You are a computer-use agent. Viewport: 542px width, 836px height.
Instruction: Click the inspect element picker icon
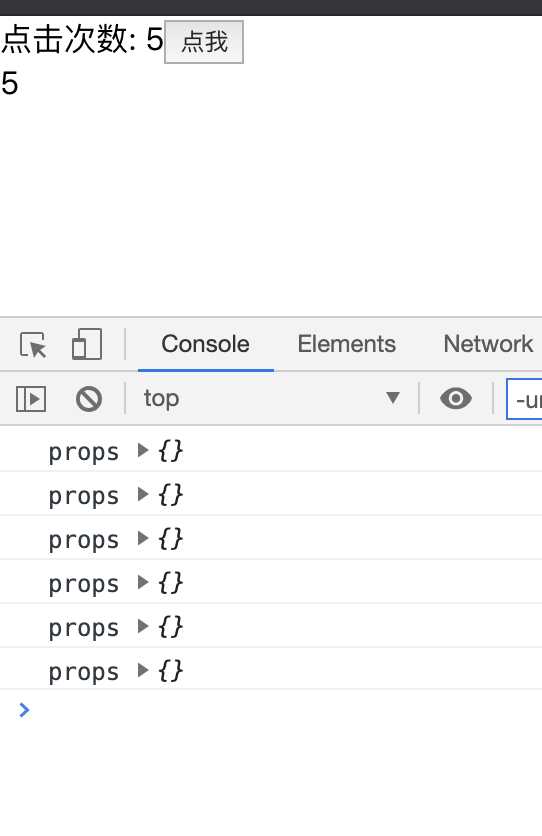pos(33,344)
